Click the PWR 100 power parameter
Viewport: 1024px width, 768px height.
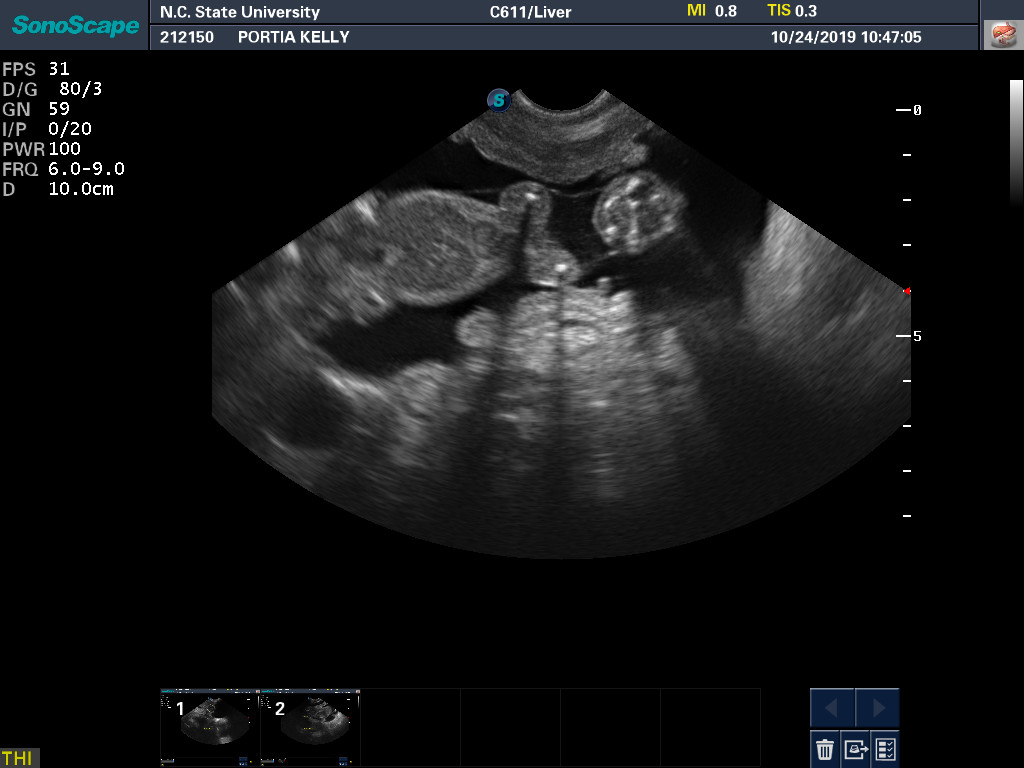point(42,149)
